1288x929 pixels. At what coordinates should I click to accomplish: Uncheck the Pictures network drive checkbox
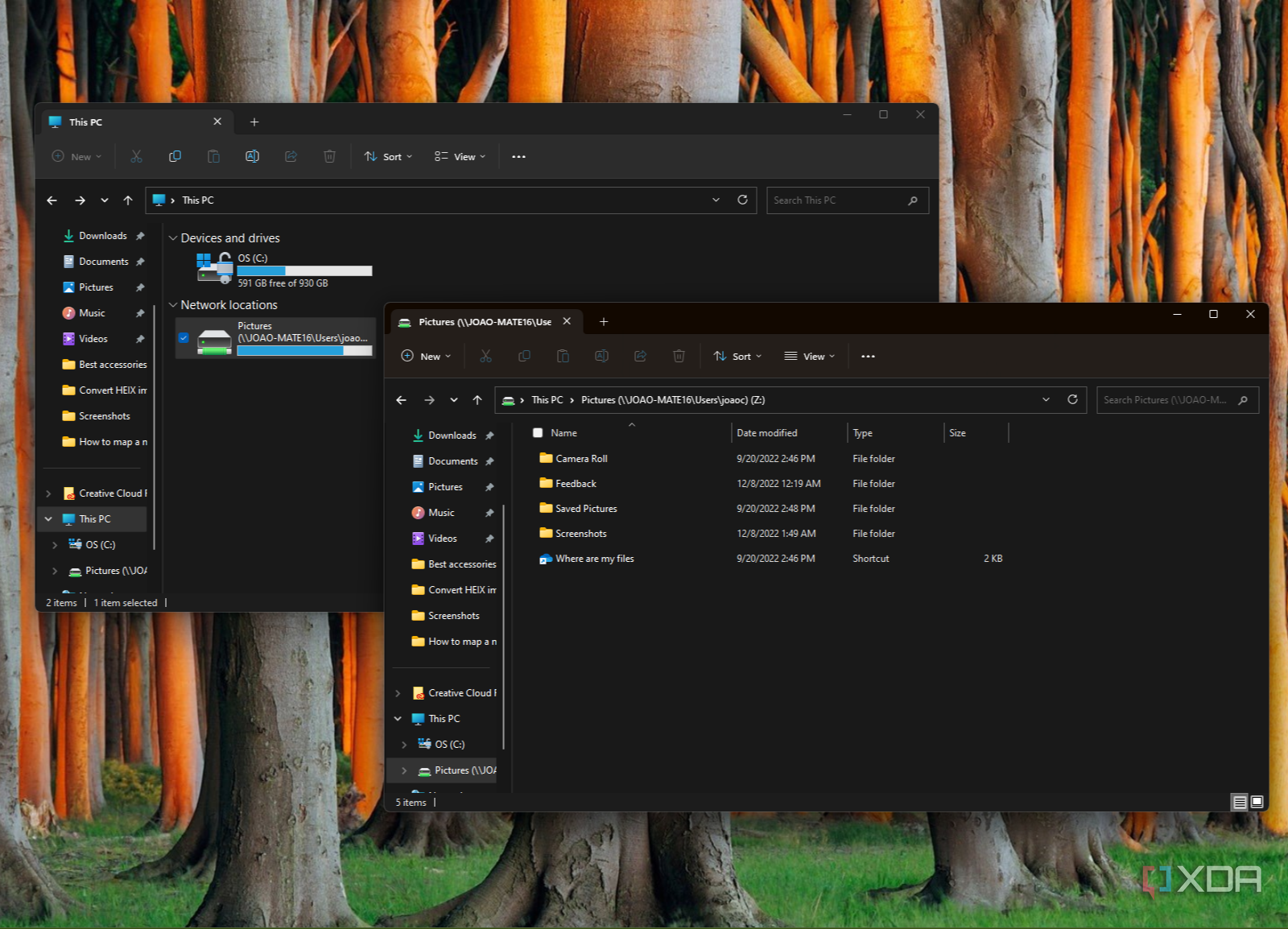click(184, 338)
